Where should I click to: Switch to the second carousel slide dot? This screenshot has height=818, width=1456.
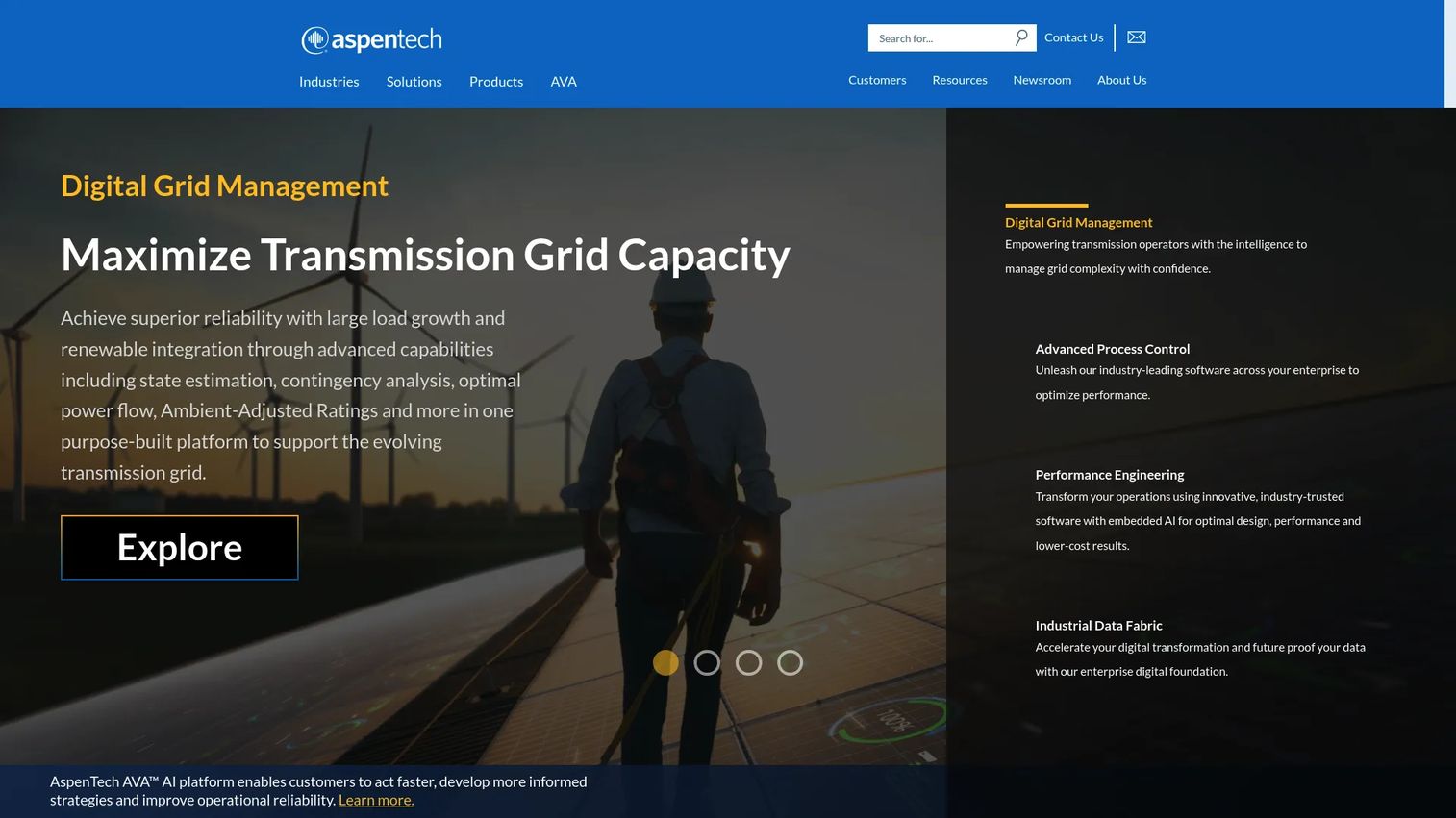pyautogui.click(x=707, y=662)
